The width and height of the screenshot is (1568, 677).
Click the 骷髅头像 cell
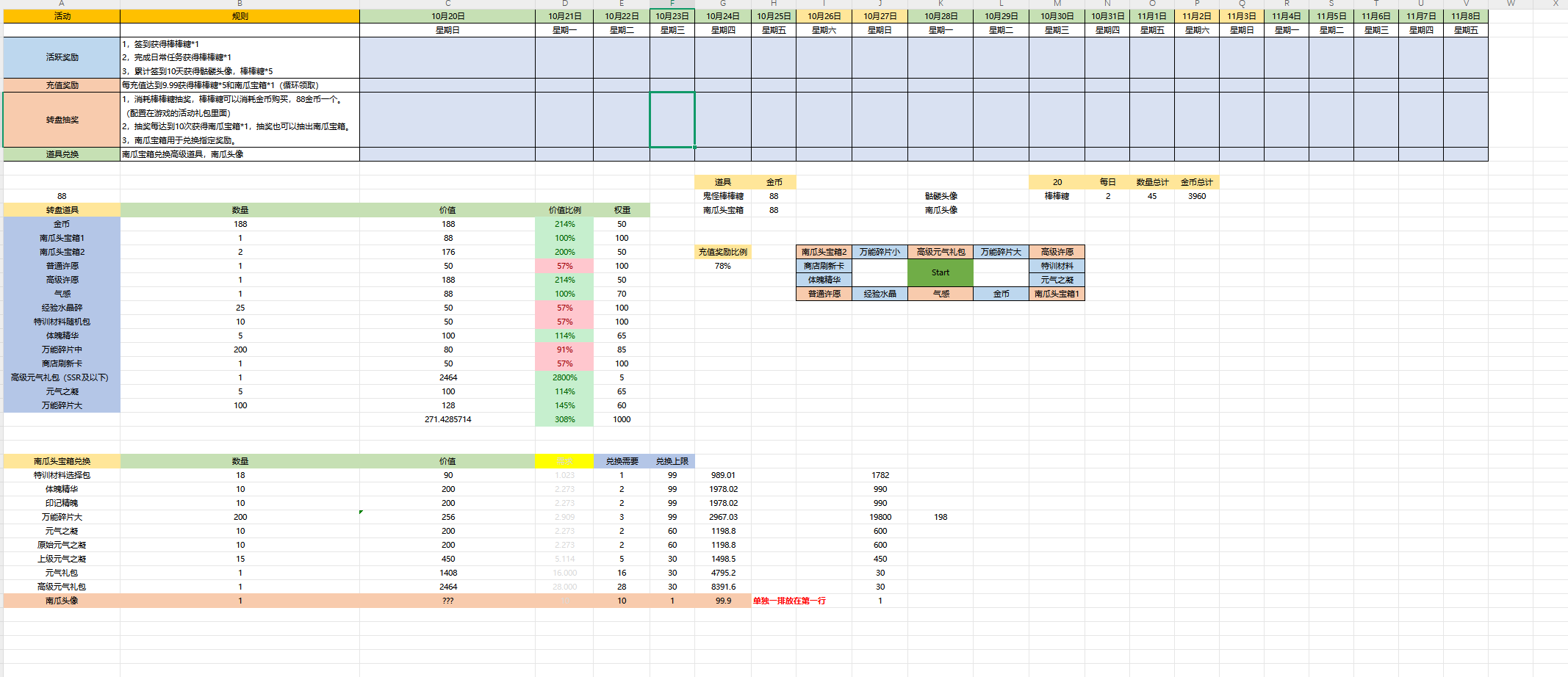coord(940,196)
